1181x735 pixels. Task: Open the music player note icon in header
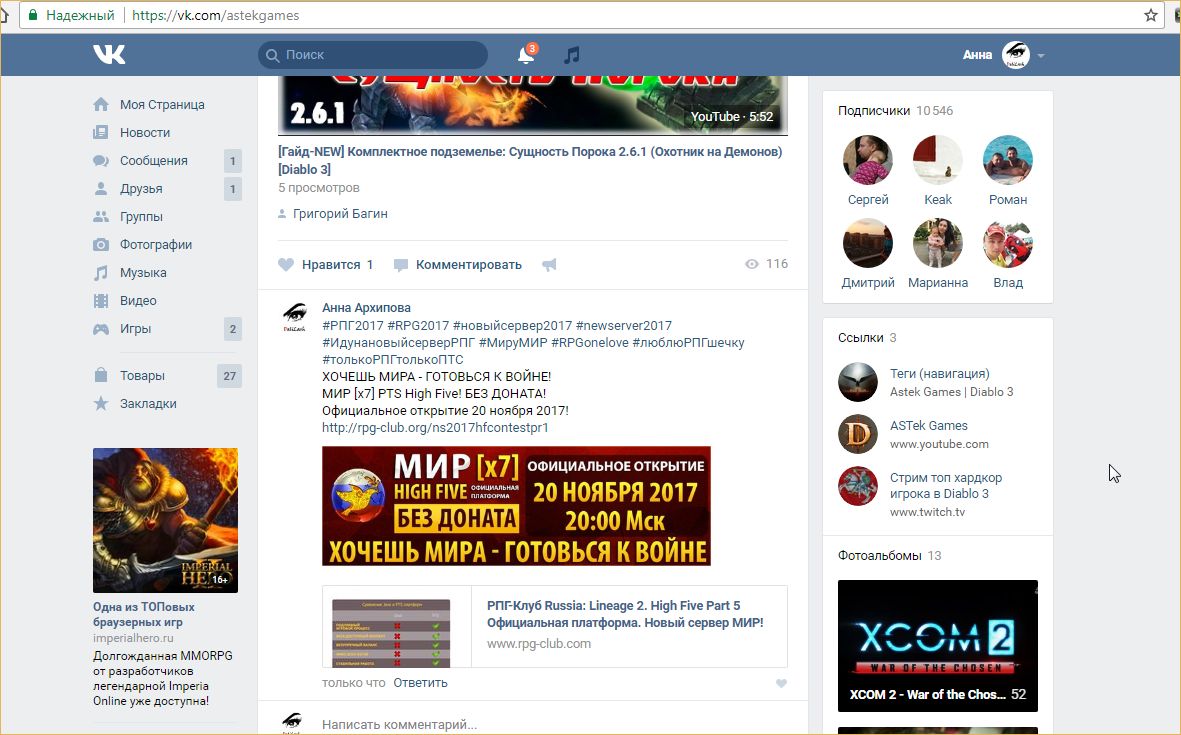572,54
